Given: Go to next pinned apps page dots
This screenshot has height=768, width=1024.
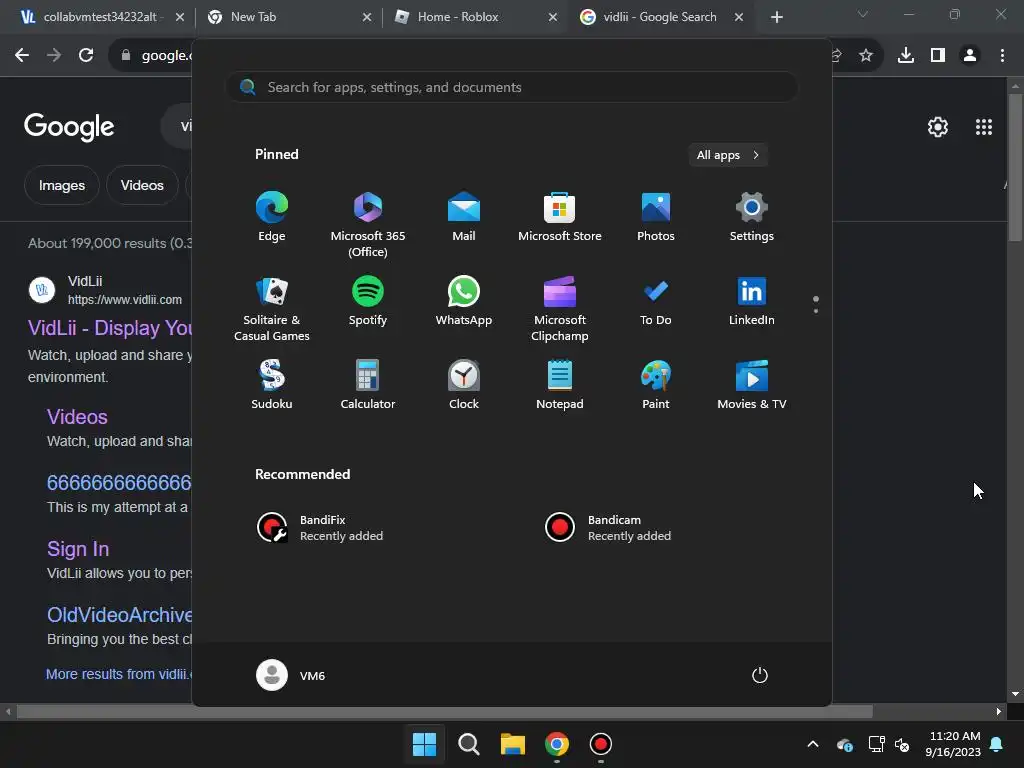Looking at the screenshot, I should pyautogui.click(x=816, y=304).
